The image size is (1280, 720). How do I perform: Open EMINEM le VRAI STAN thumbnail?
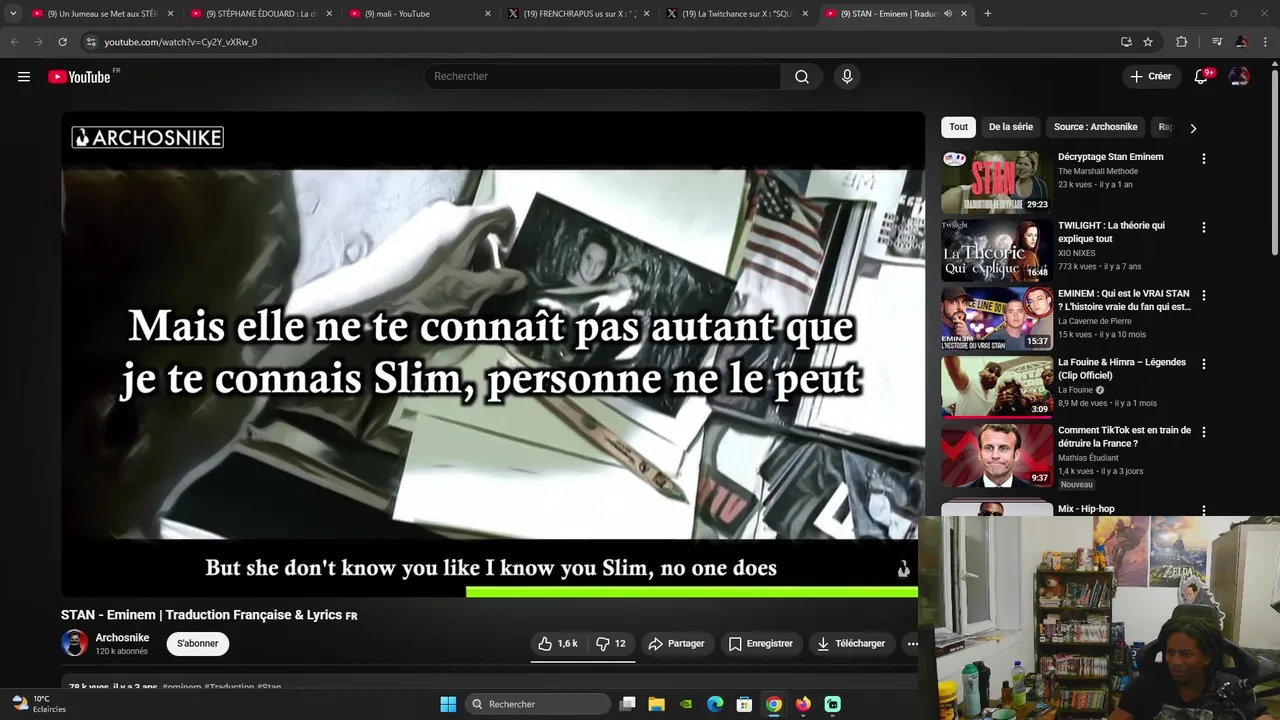coord(996,318)
